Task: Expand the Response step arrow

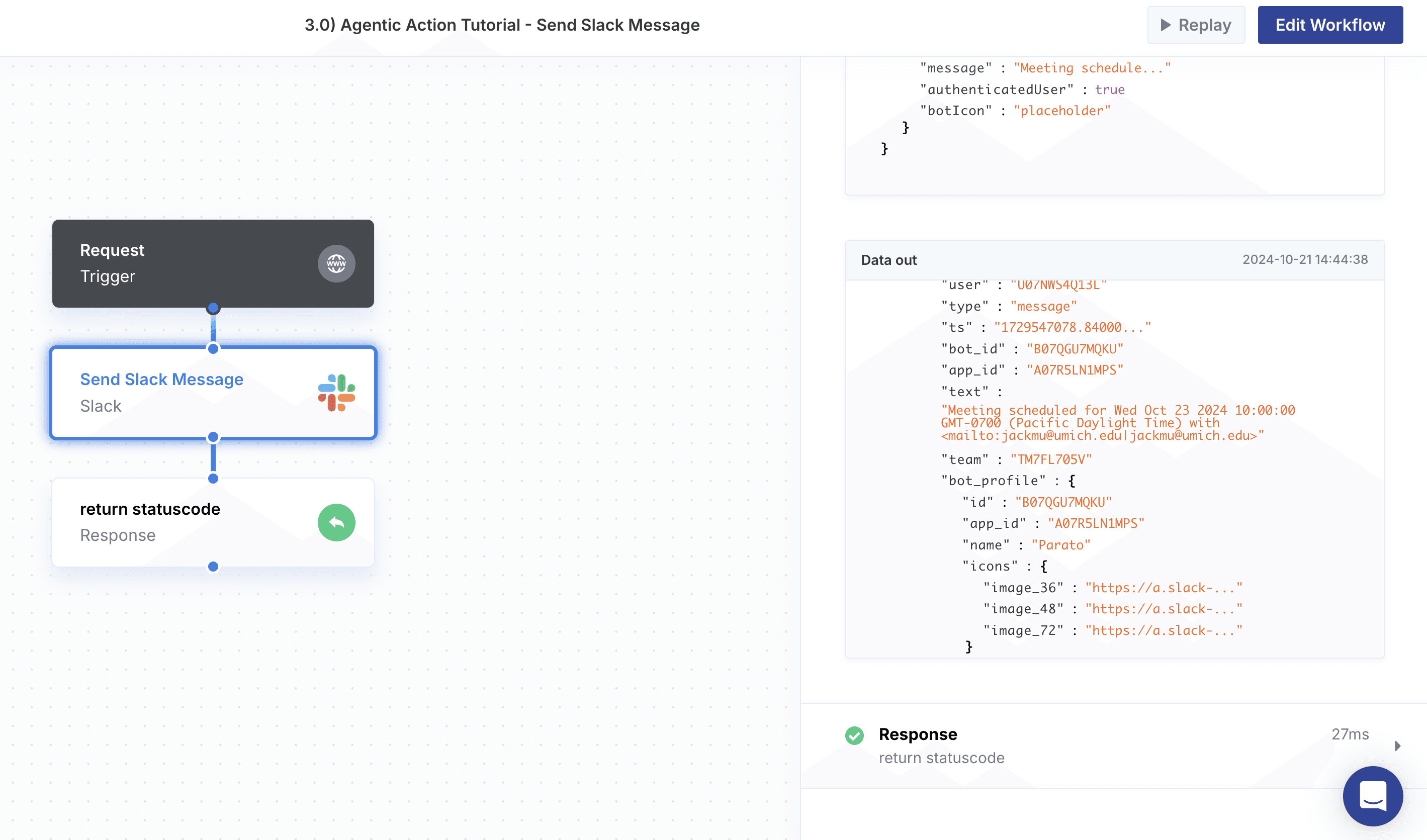Action: click(1397, 745)
